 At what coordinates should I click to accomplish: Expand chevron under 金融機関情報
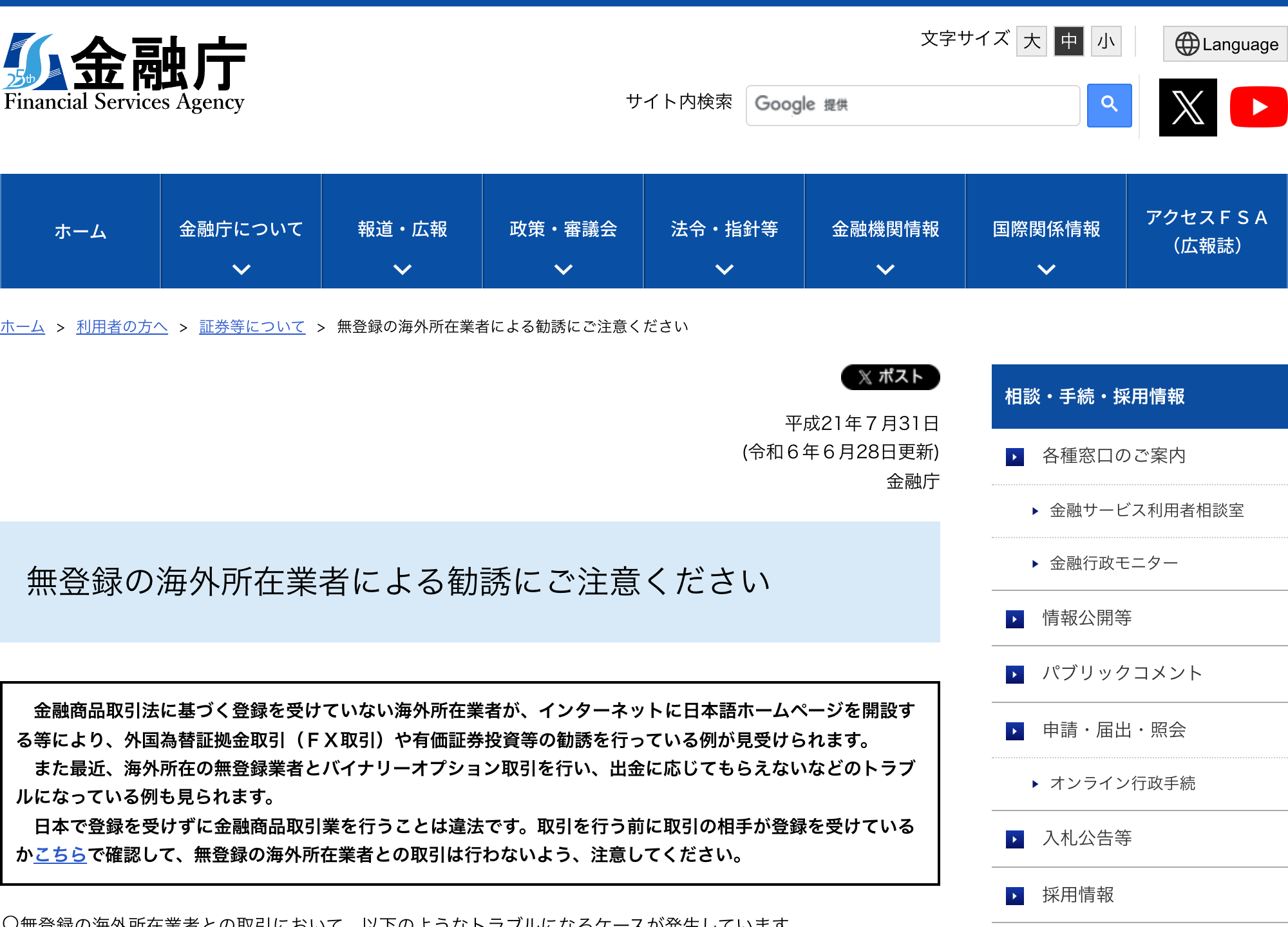(885, 269)
